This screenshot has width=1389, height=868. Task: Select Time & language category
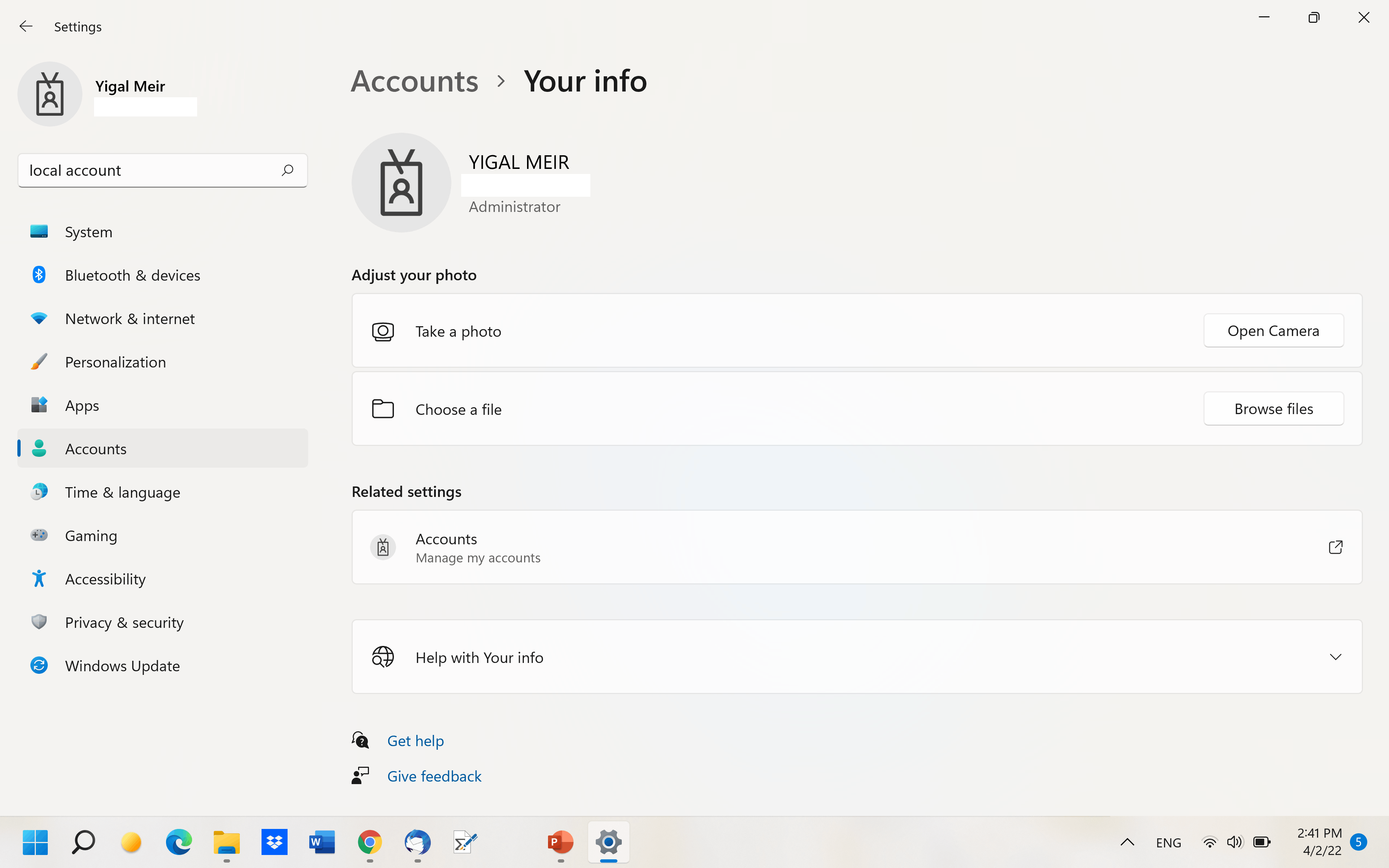pyautogui.click(x=162, y=492)
